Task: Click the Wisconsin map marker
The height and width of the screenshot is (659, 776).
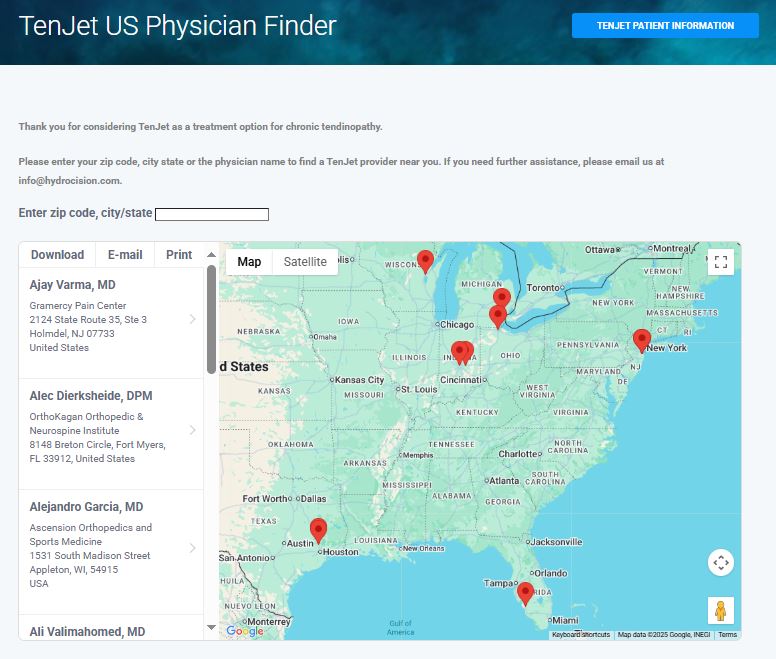Action: pos(425,262)
